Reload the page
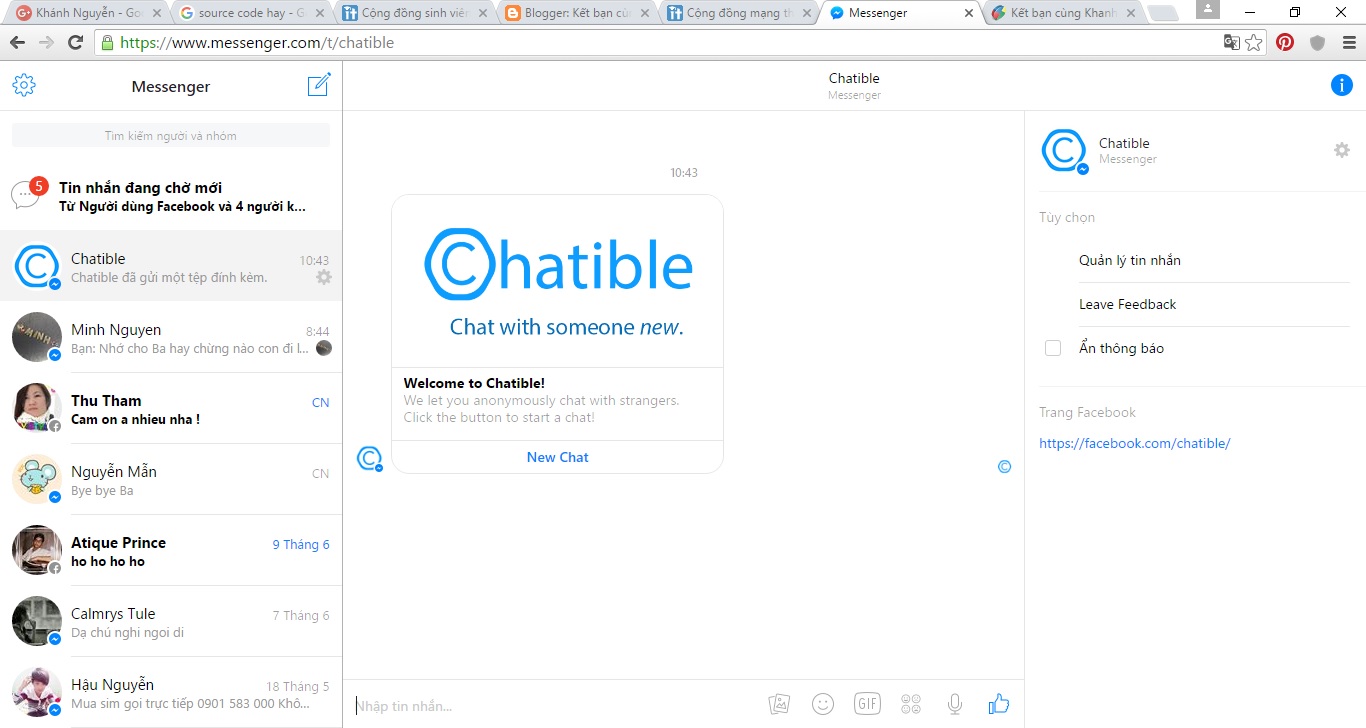This screenshot has width=1366, height=728. pos(75,42)
